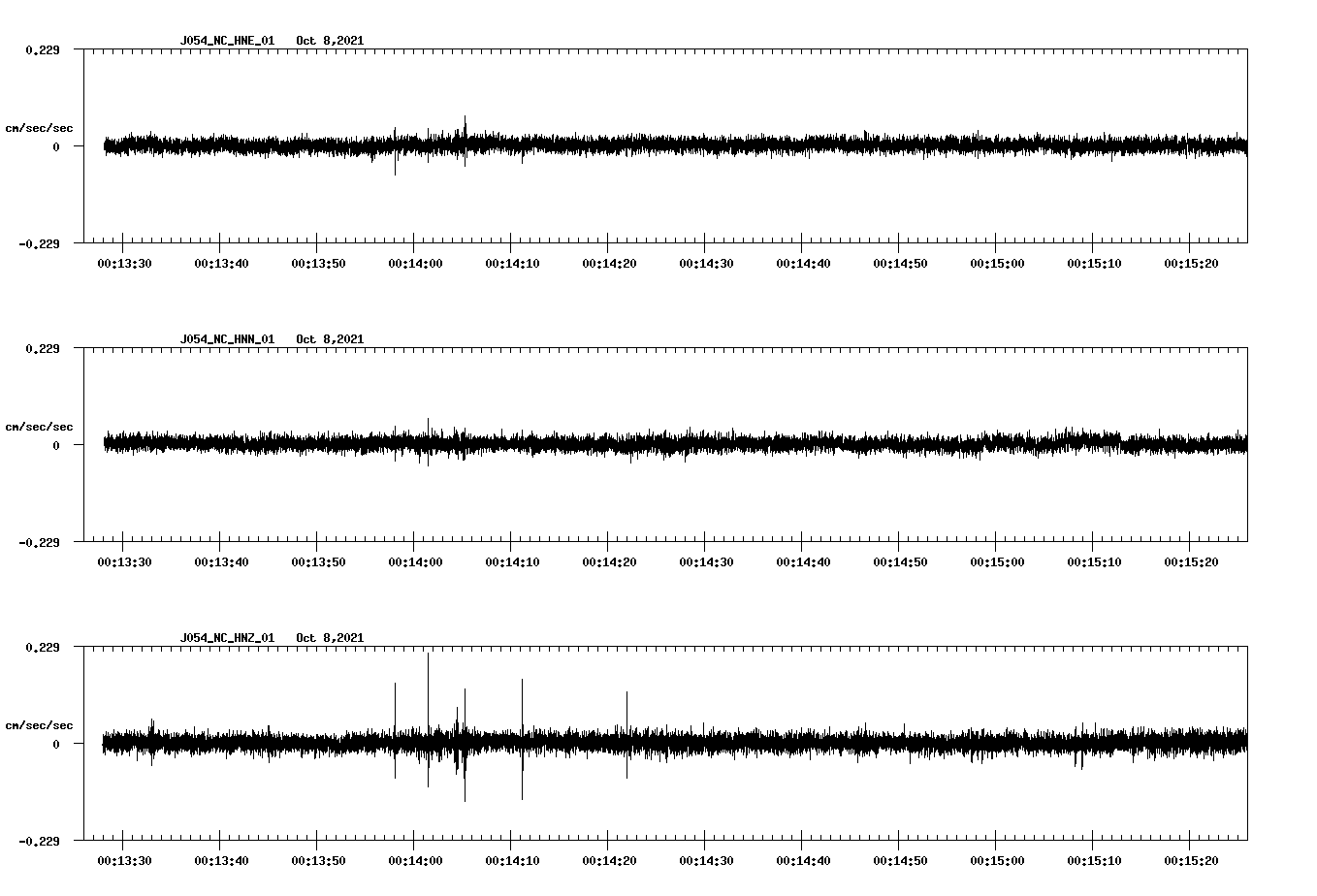Click the cm/sec/sec unit label on HNZ plot
The image size is (1317, 896).
39,725
